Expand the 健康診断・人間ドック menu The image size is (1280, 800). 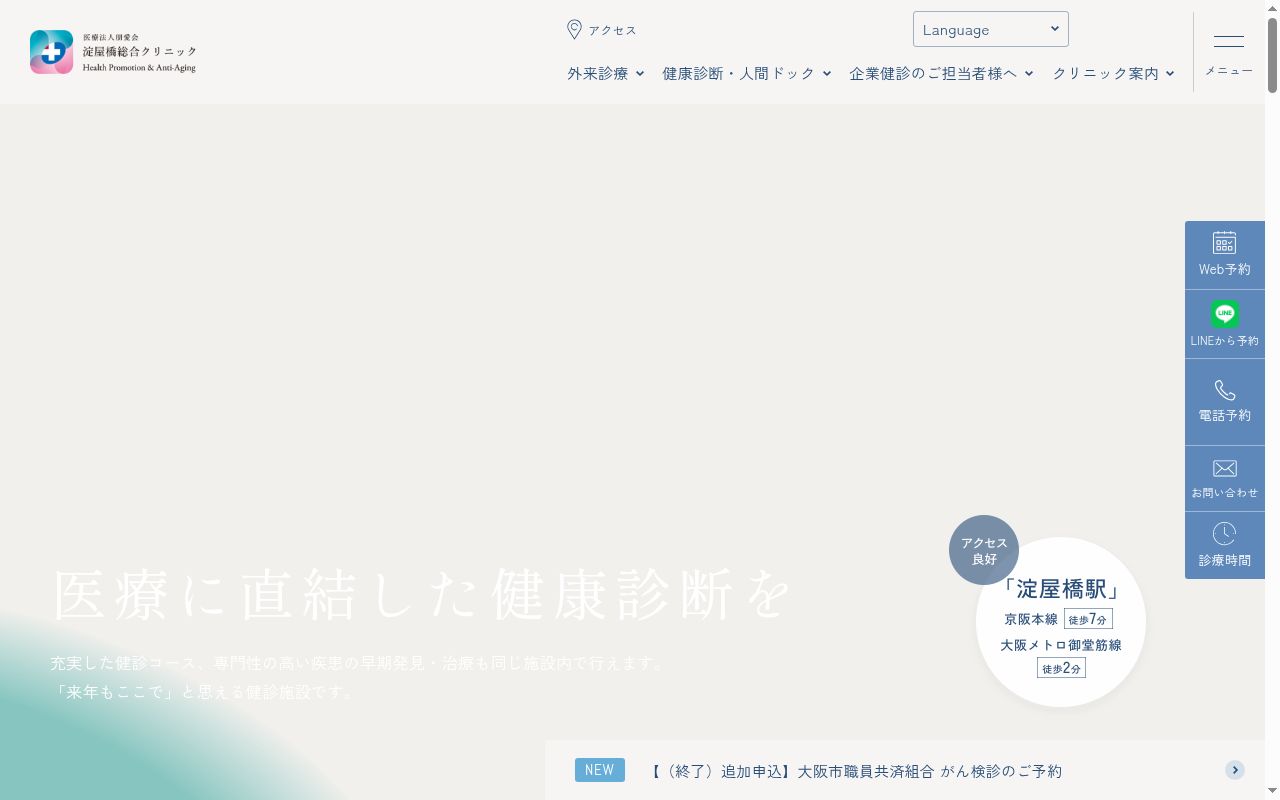tap(747, 73)
